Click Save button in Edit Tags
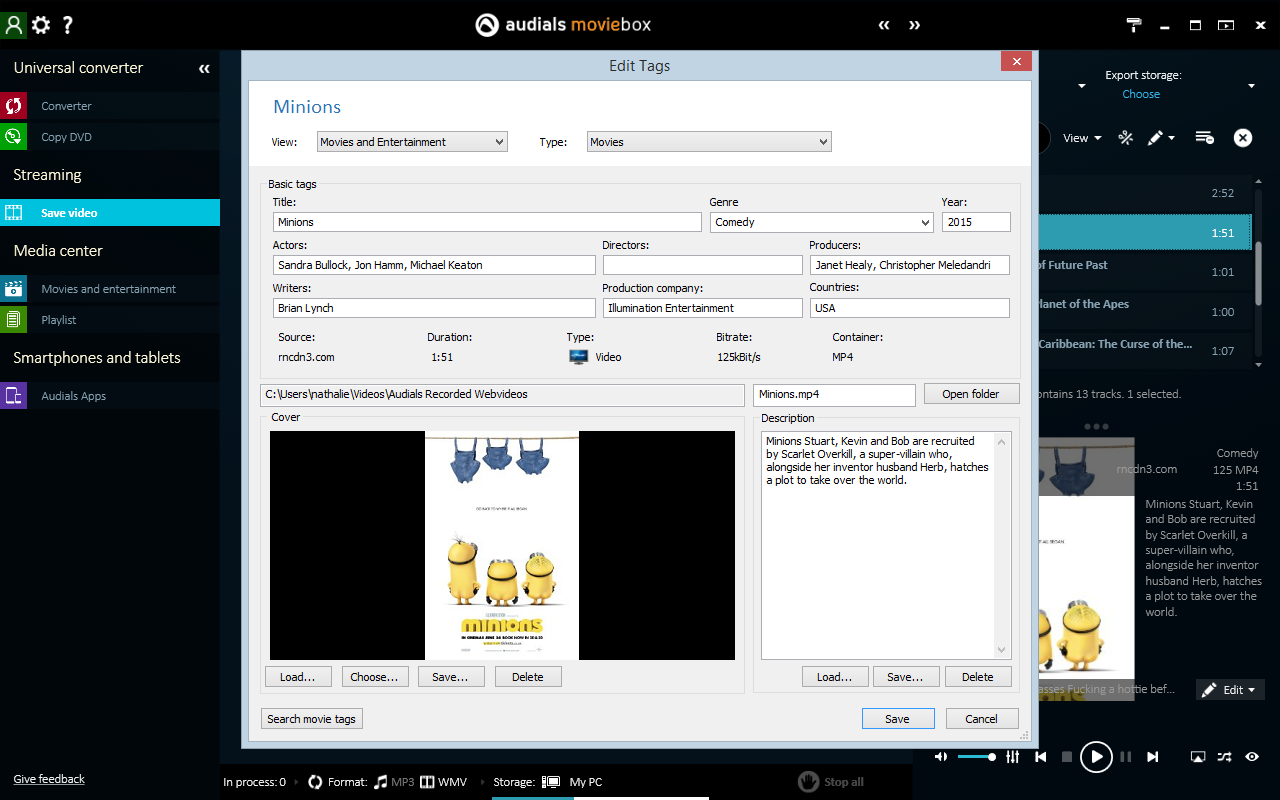 click(898, 719)
